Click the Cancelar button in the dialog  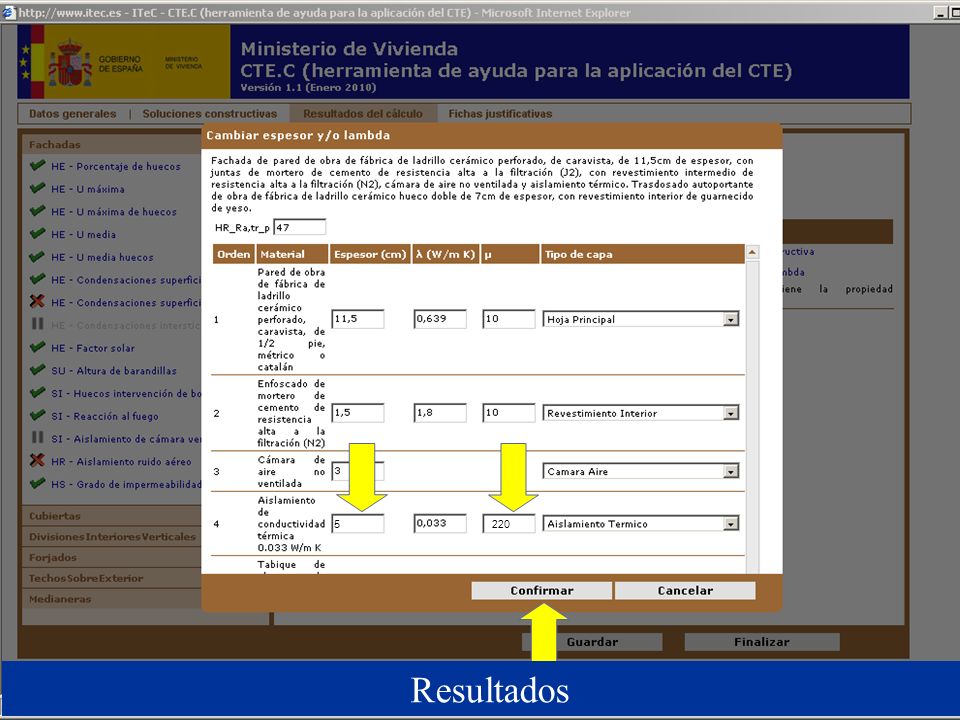click(x=684, y=590)
